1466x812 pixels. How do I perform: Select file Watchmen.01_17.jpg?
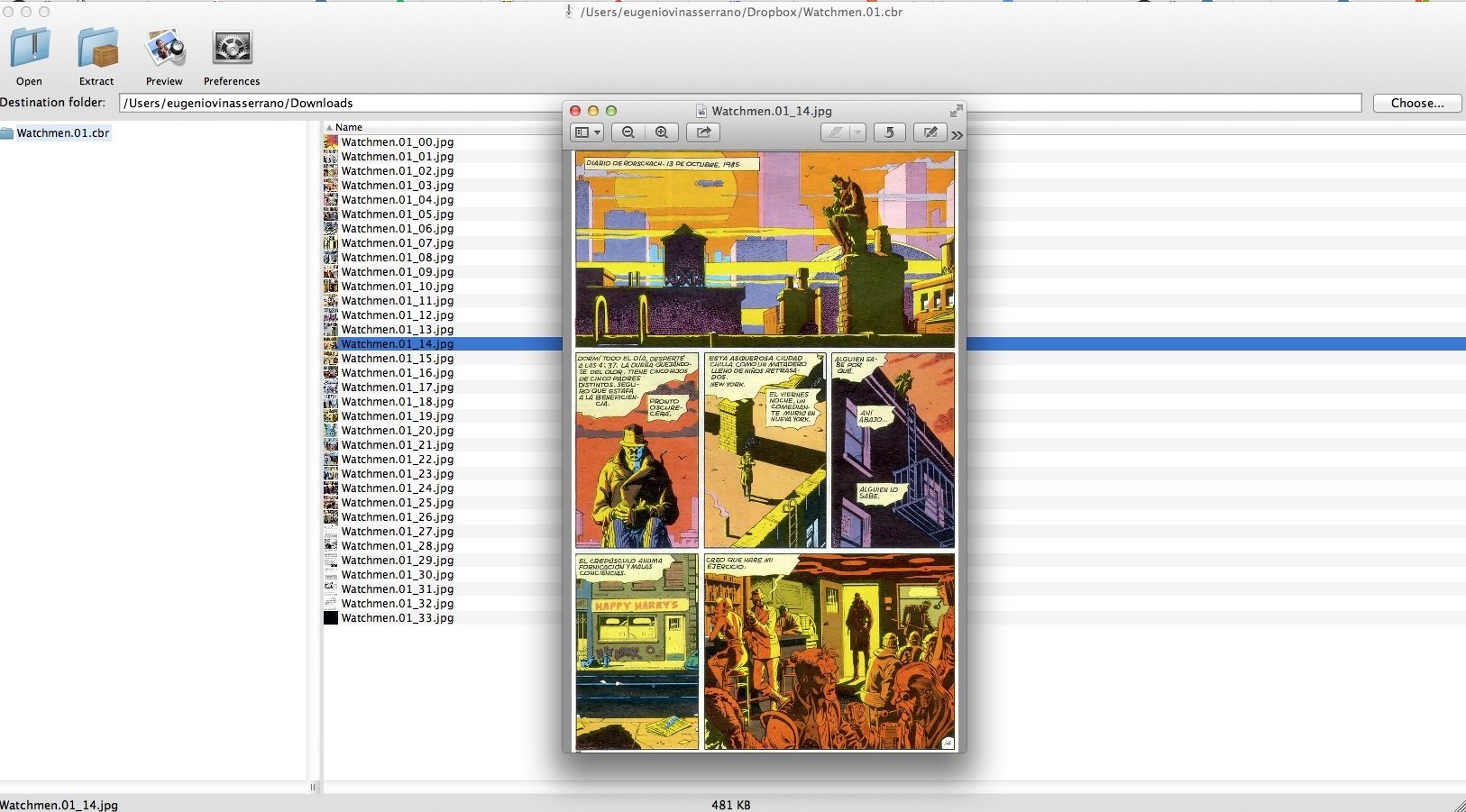click(x=398, y=387)
